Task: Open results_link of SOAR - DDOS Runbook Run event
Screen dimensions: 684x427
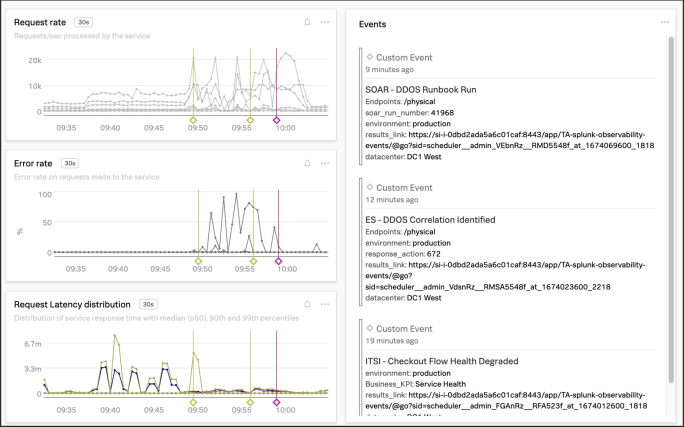Action: tap(510, 140)
